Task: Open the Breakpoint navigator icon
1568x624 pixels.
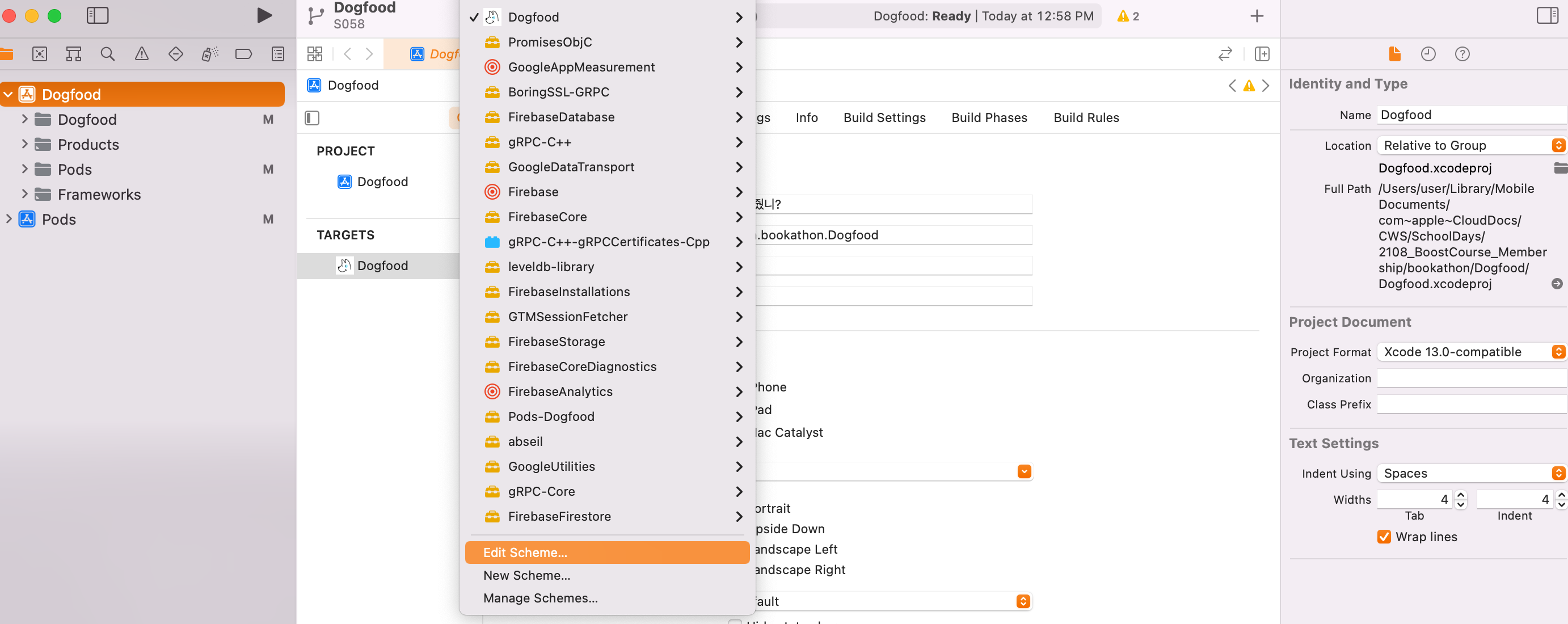Action: click(243, 54)
